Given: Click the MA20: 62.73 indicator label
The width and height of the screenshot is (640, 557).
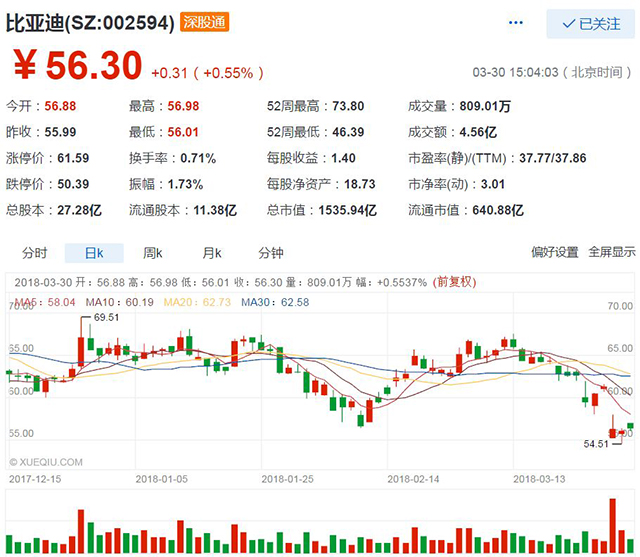Looking at the screenshot, I should click(x=197, y=302).
